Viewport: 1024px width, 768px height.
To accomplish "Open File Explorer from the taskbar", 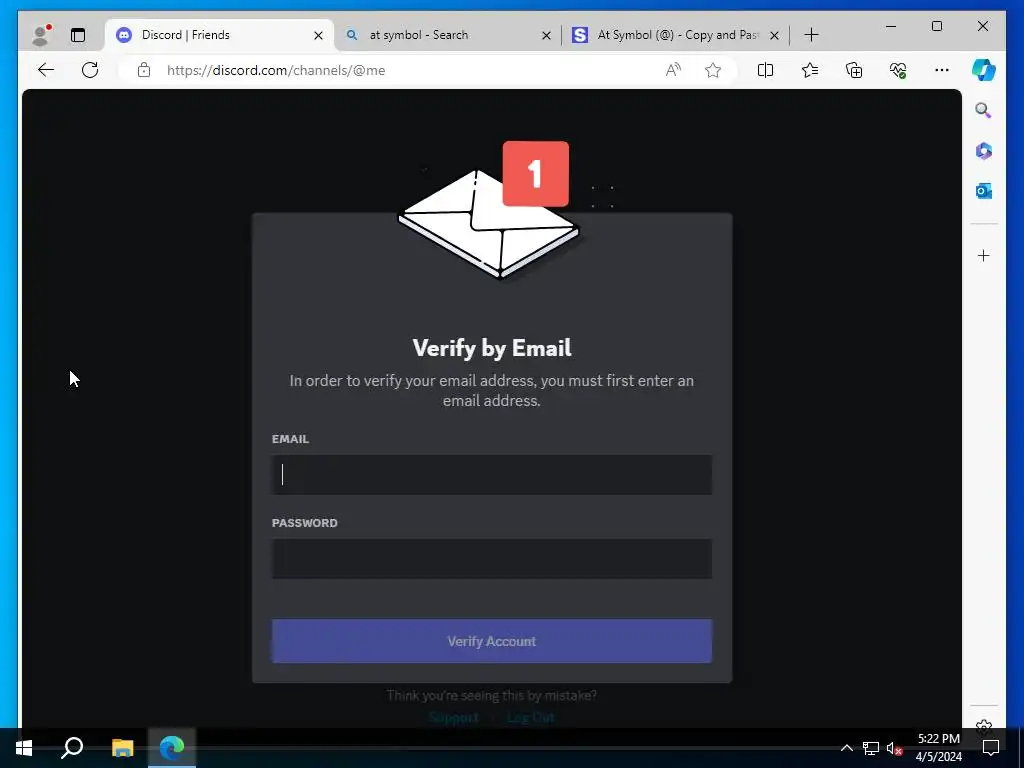I will click(122, 748).
